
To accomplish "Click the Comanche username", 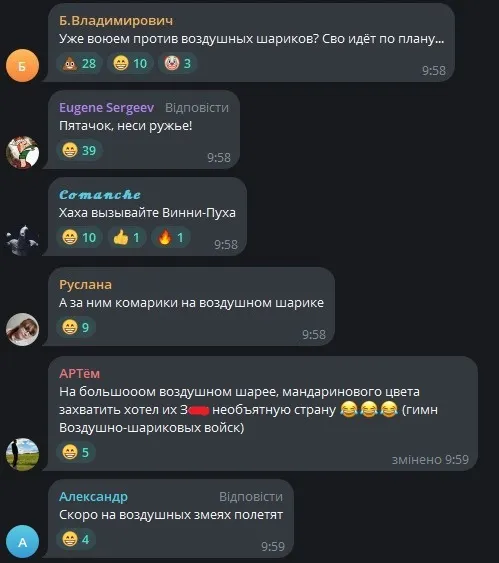I will 100,195.
